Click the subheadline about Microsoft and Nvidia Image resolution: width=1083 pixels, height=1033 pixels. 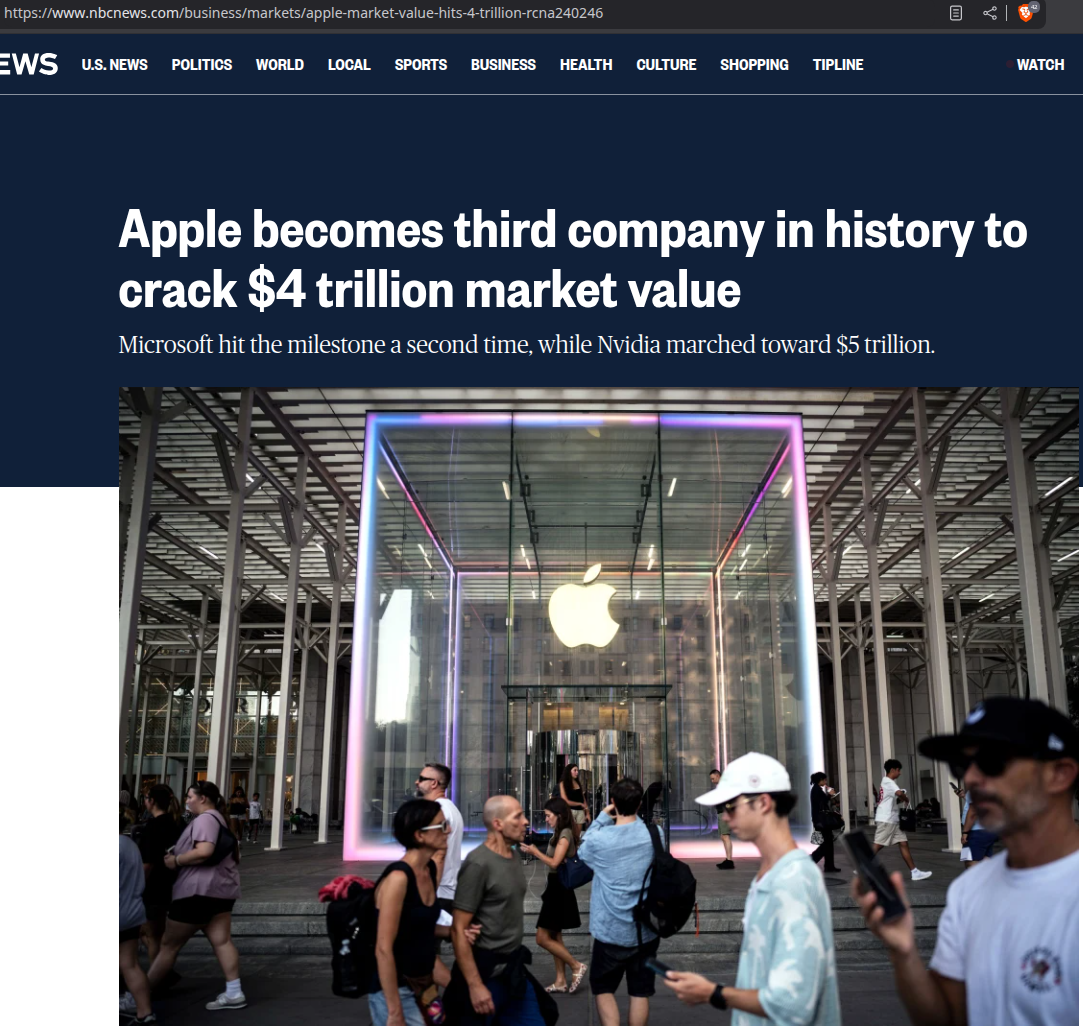pyautogui.click(x=526, y=345)
